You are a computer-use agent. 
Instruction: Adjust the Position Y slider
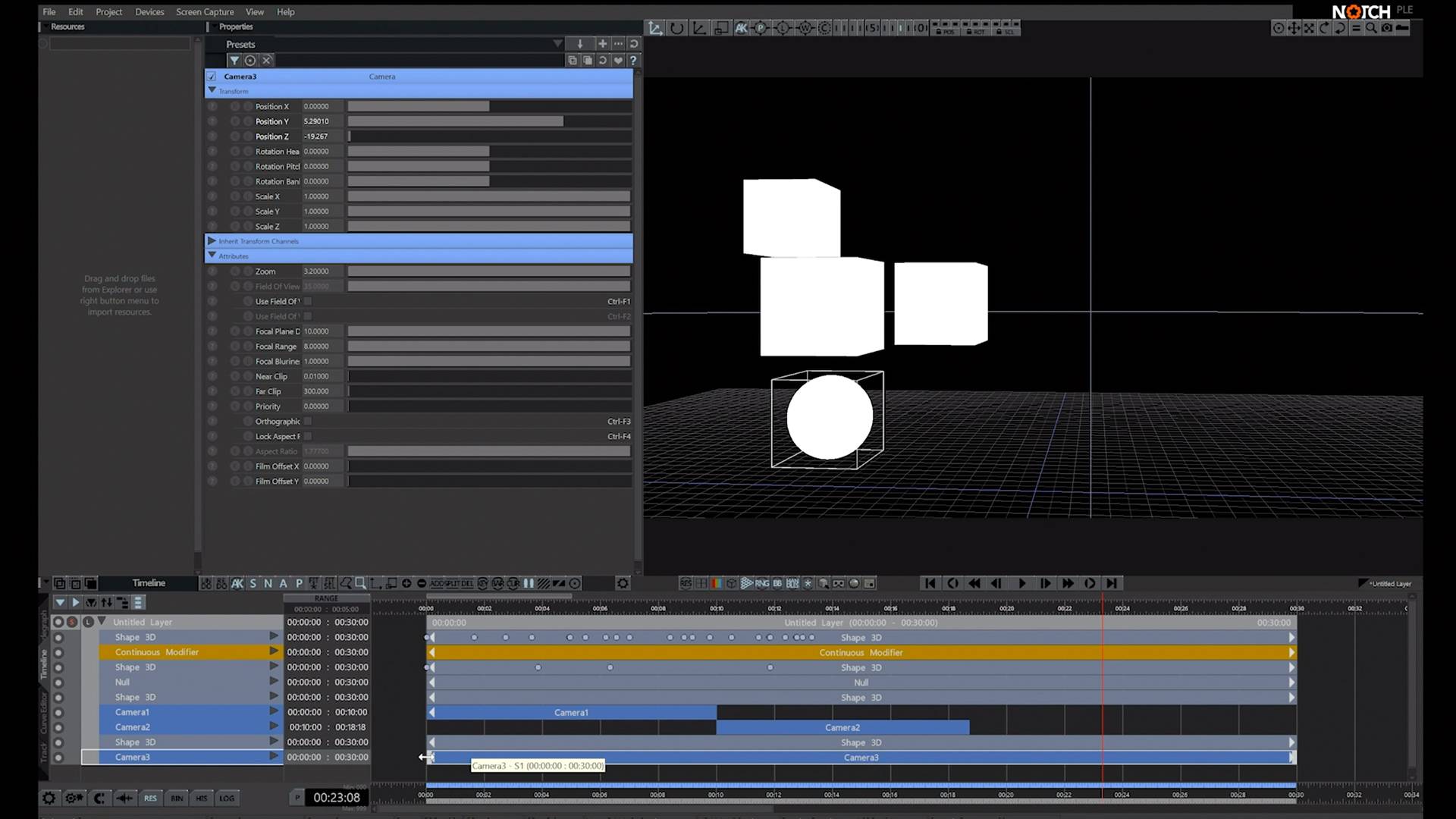(489, 121)
